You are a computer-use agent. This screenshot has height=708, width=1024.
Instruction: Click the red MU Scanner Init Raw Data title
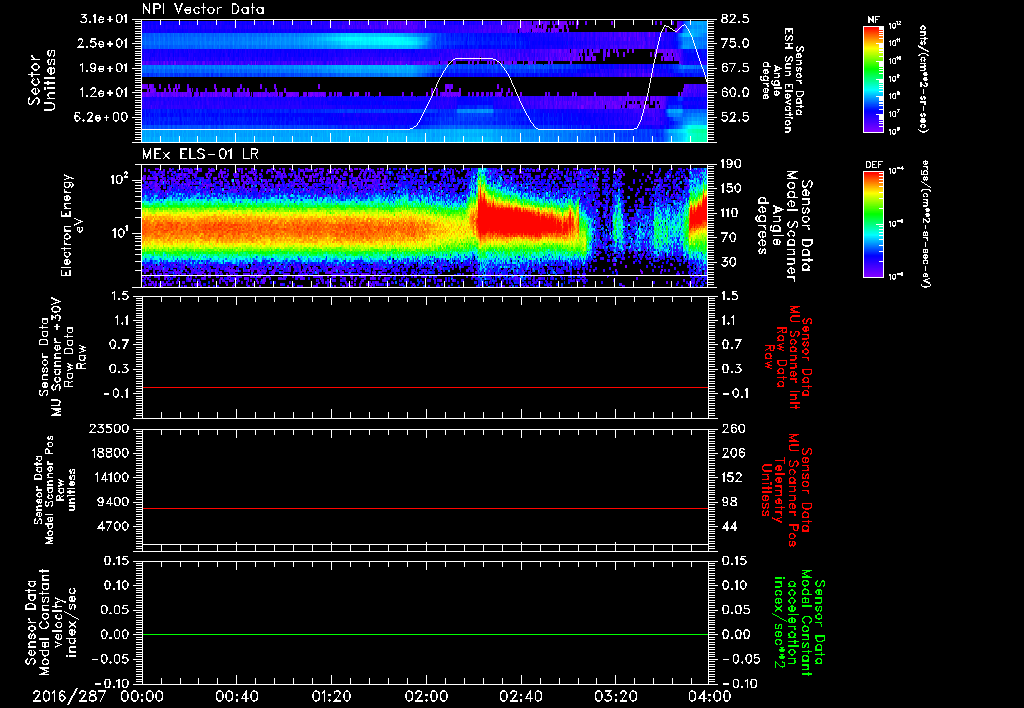pyautogui.click(x=788, y=357)
